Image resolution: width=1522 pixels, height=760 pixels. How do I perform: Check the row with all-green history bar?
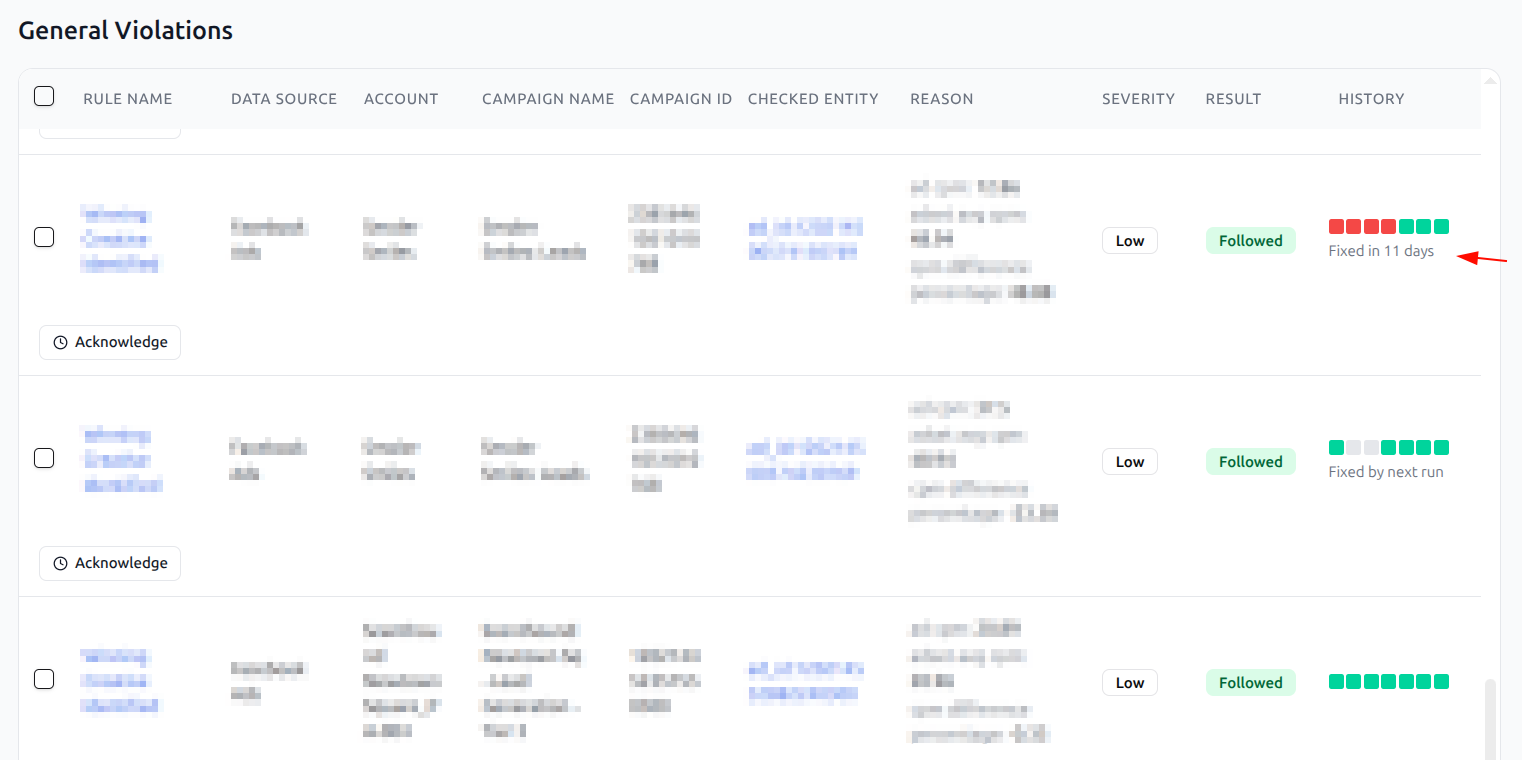pyautogui.click(x=44, y=679)
